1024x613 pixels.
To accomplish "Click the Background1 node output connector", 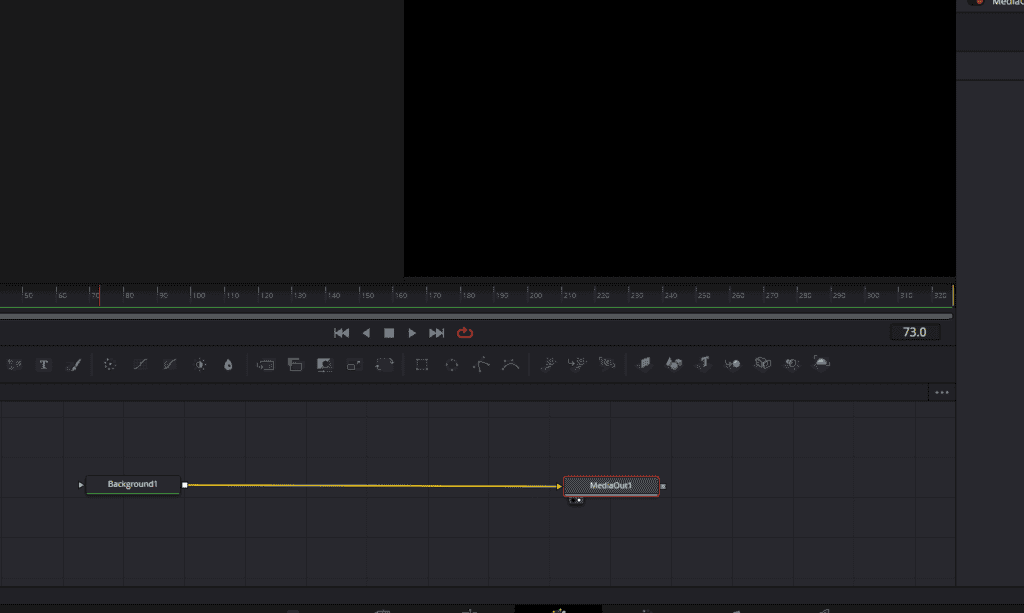I will coord(185,485).
